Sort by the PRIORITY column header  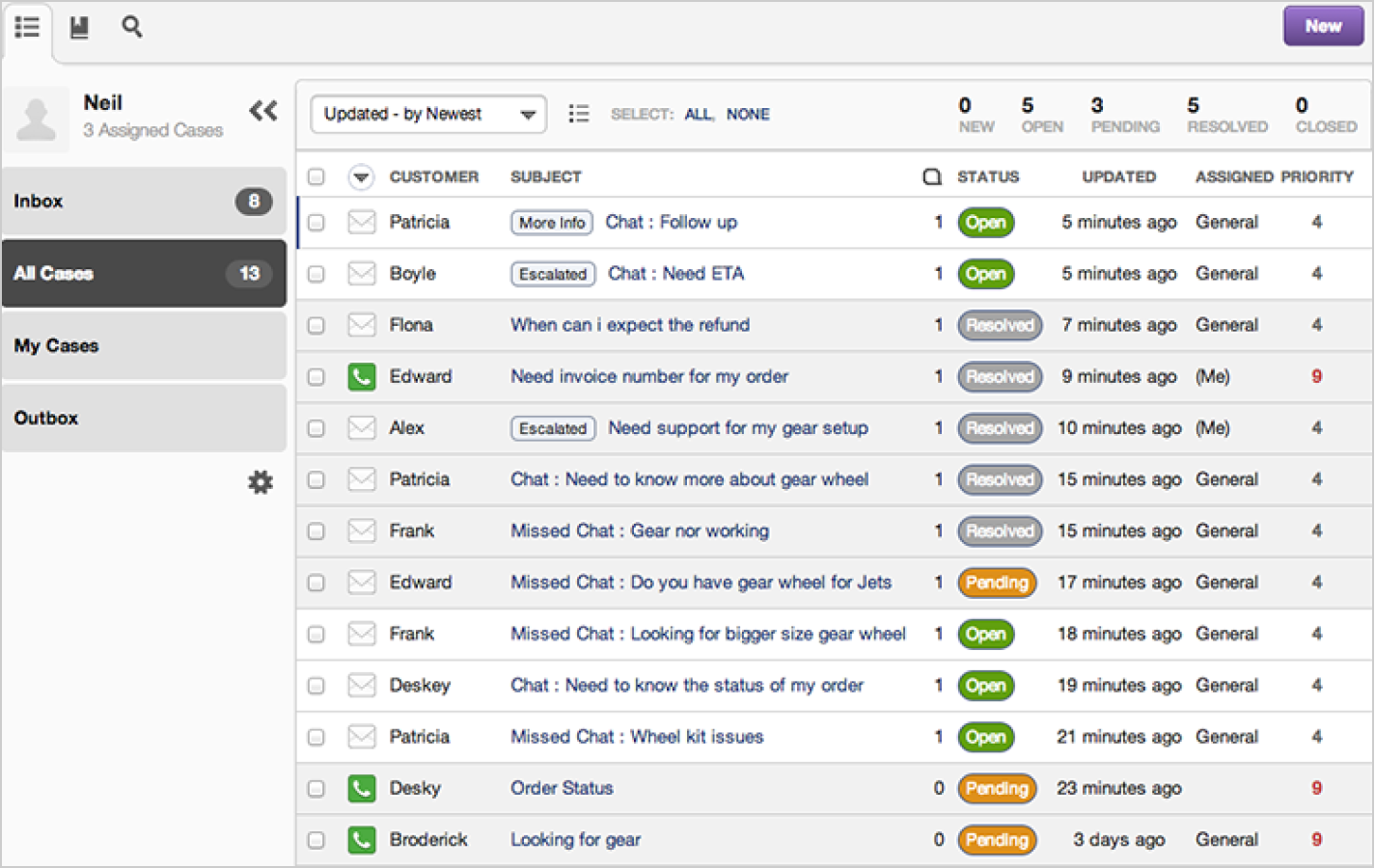click(1317, 176)
